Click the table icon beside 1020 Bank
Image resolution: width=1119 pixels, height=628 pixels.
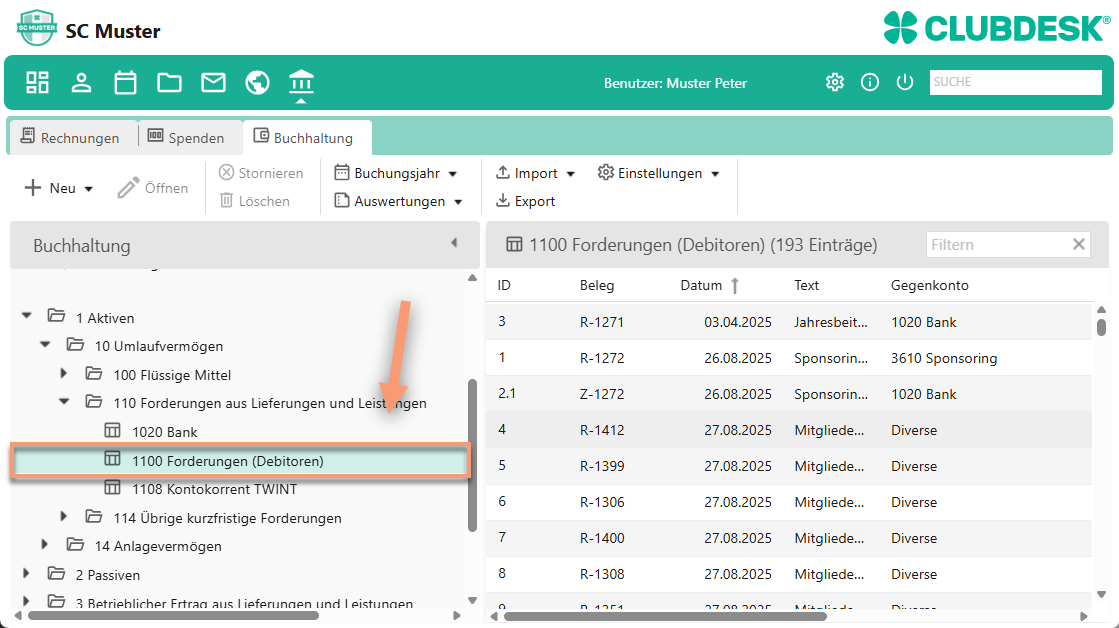click(x=112, y=430)
